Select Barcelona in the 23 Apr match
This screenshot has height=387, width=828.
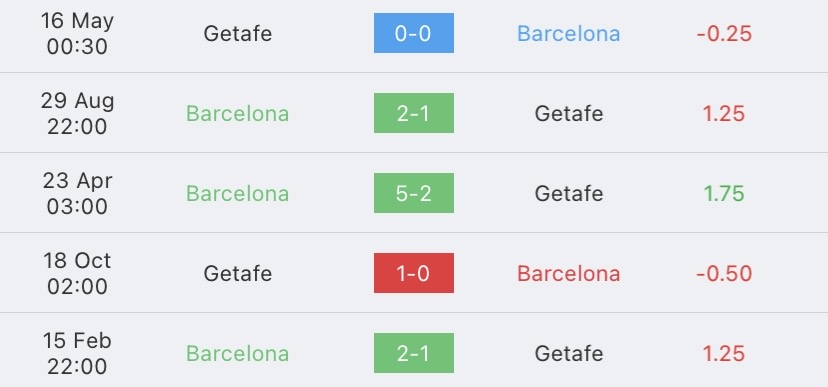pyautogui.click(x=238, y=193)
